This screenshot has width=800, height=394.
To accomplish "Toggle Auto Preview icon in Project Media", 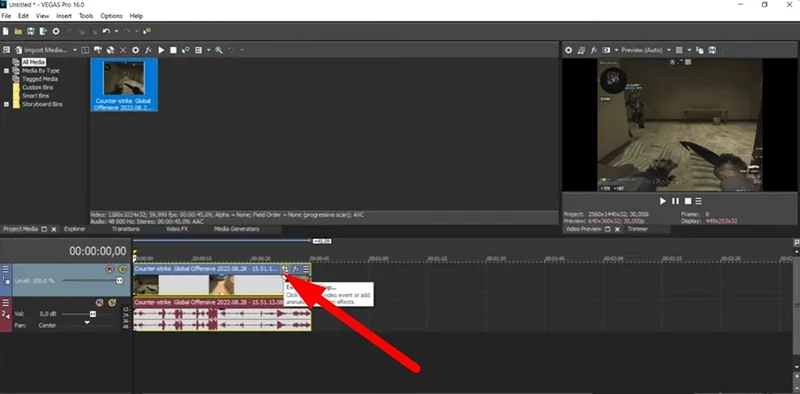I will click(186, 50).
